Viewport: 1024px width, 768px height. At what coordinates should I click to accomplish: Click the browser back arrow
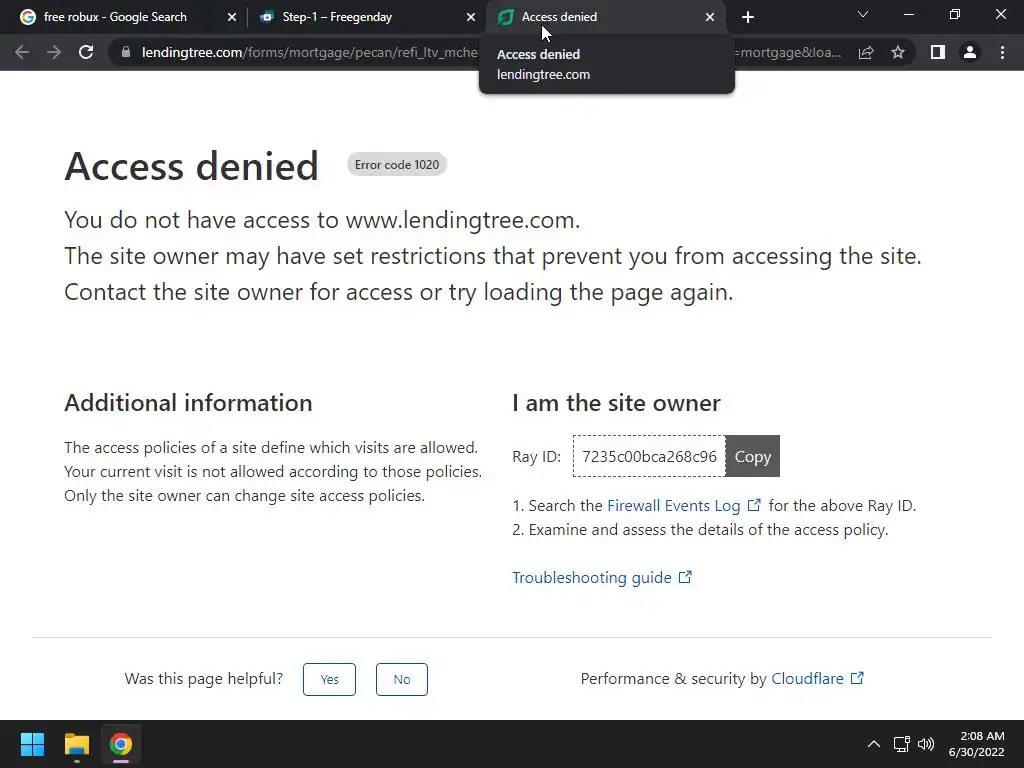coord(22,52)
